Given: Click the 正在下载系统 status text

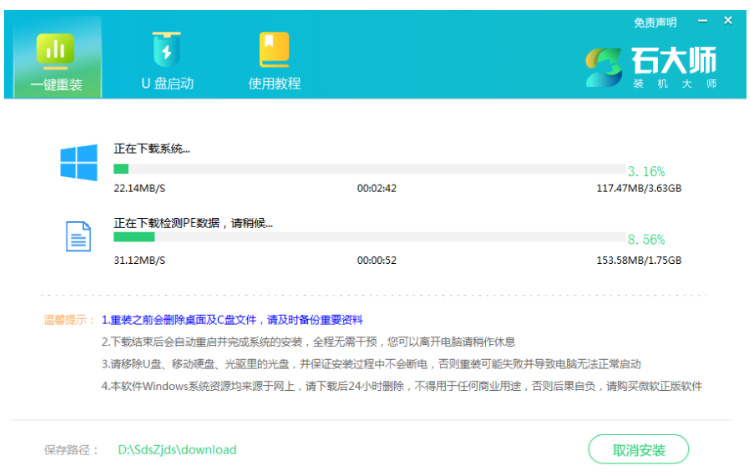Looking at the screenshot, I should (151, 149).
